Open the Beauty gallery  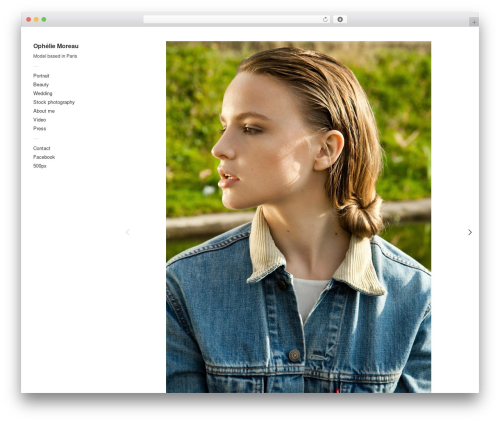[41, 85]
